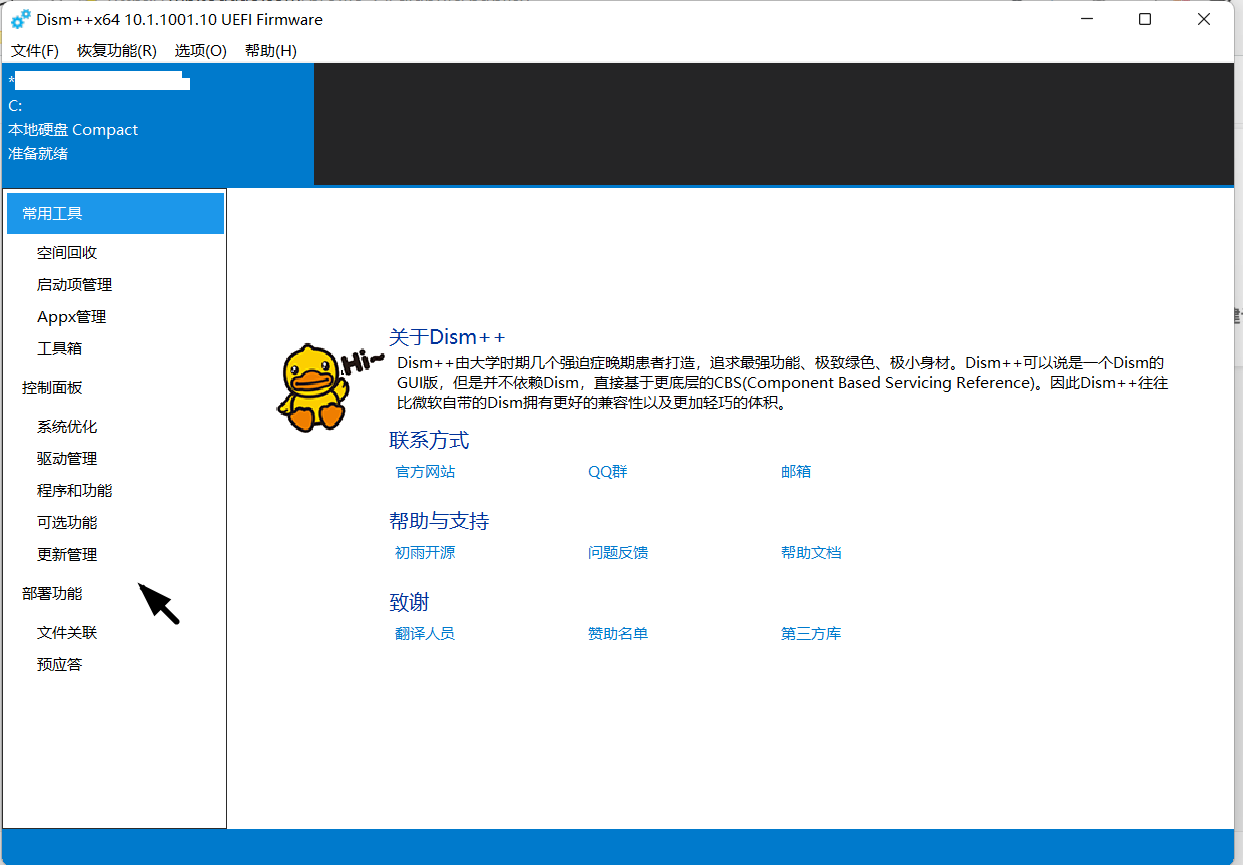Viewport: 1243px width, 865px height.
Task: Open the 帮助(H) menu
Action: (x=270, y=51)
